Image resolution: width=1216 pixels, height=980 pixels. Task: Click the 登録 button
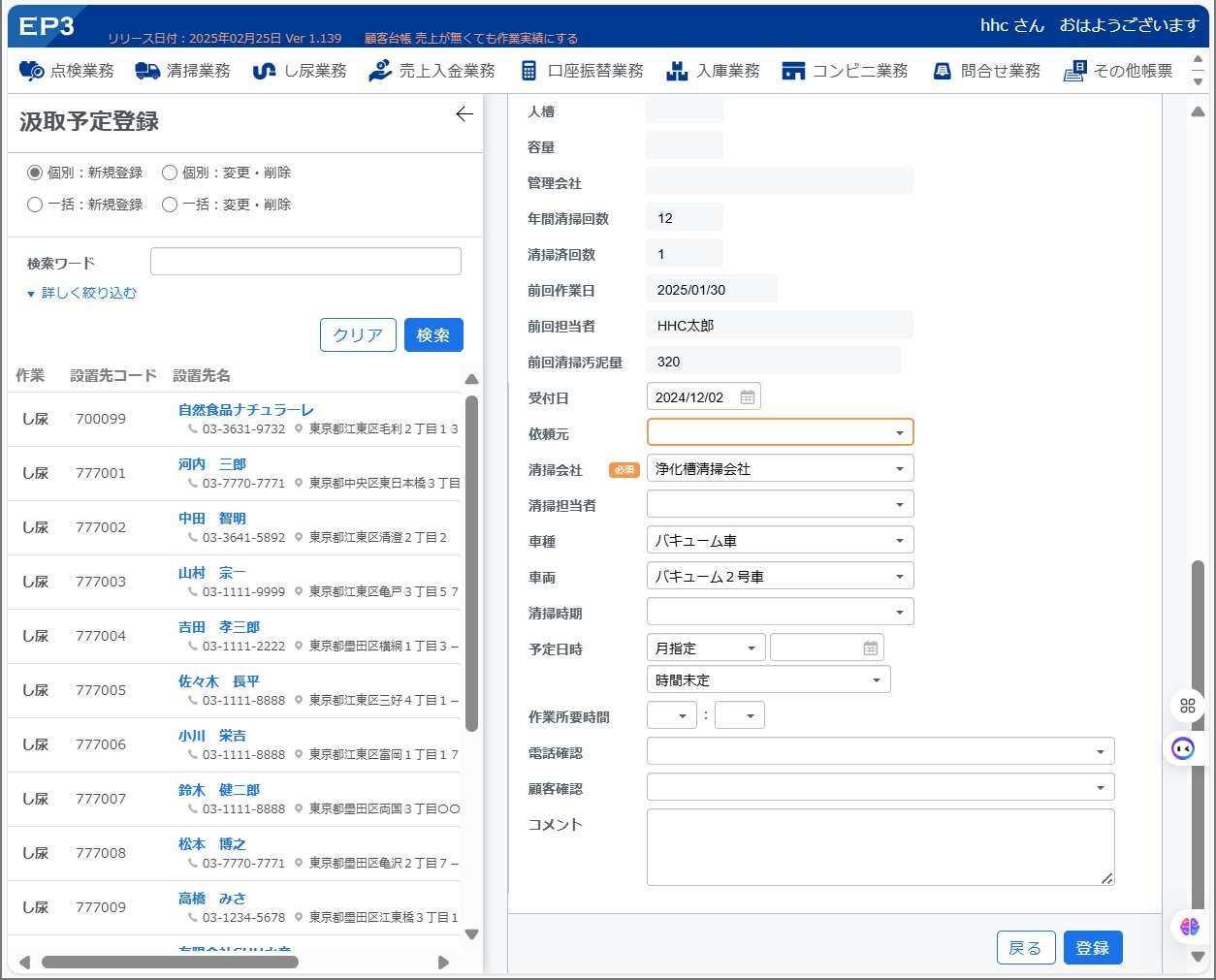pyautogui.click(x=1093, y=948)
